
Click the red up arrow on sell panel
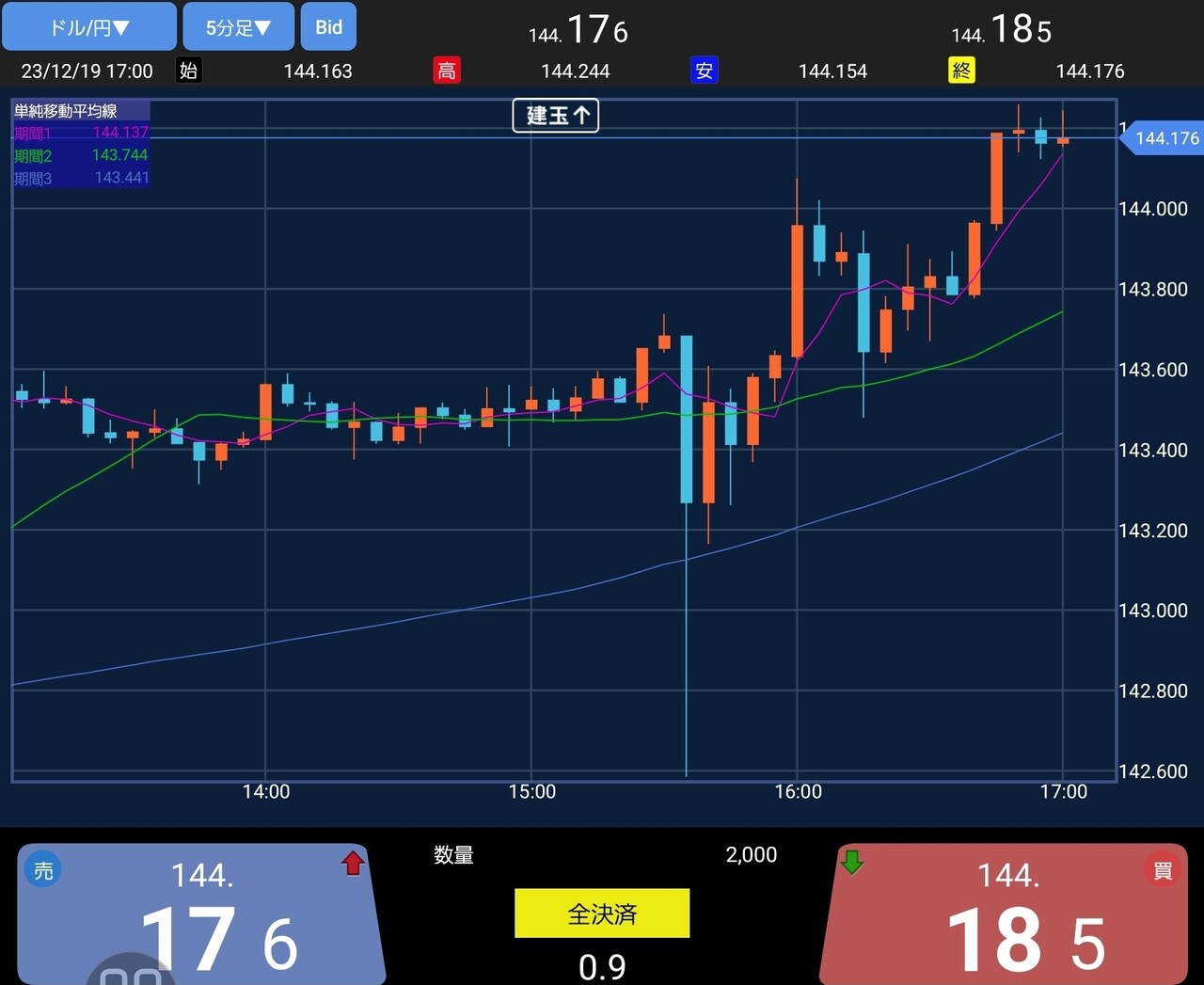point(353,863)
